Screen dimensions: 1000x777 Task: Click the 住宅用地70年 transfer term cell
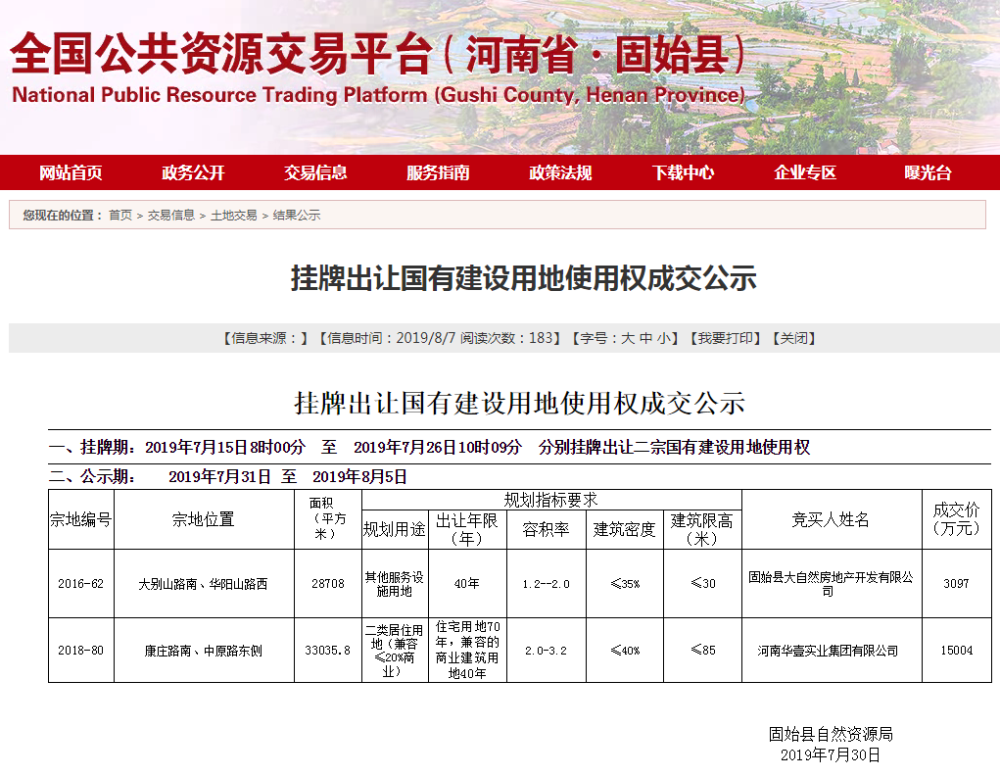coord(467,650)
